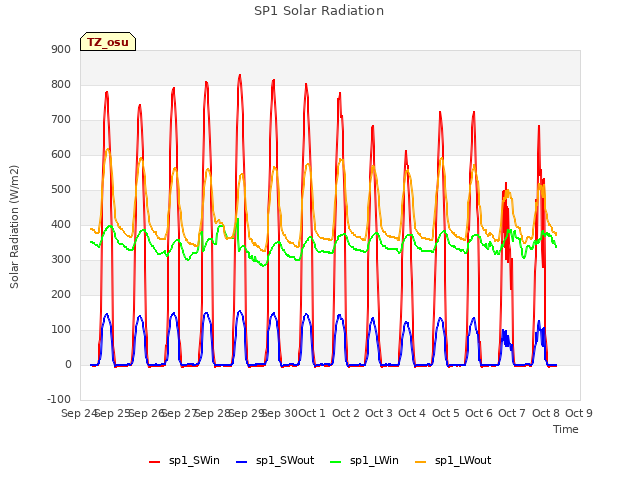Click the blue sp1_SWout legend swatch
640x480 pixels.
[x=242, y=462]
